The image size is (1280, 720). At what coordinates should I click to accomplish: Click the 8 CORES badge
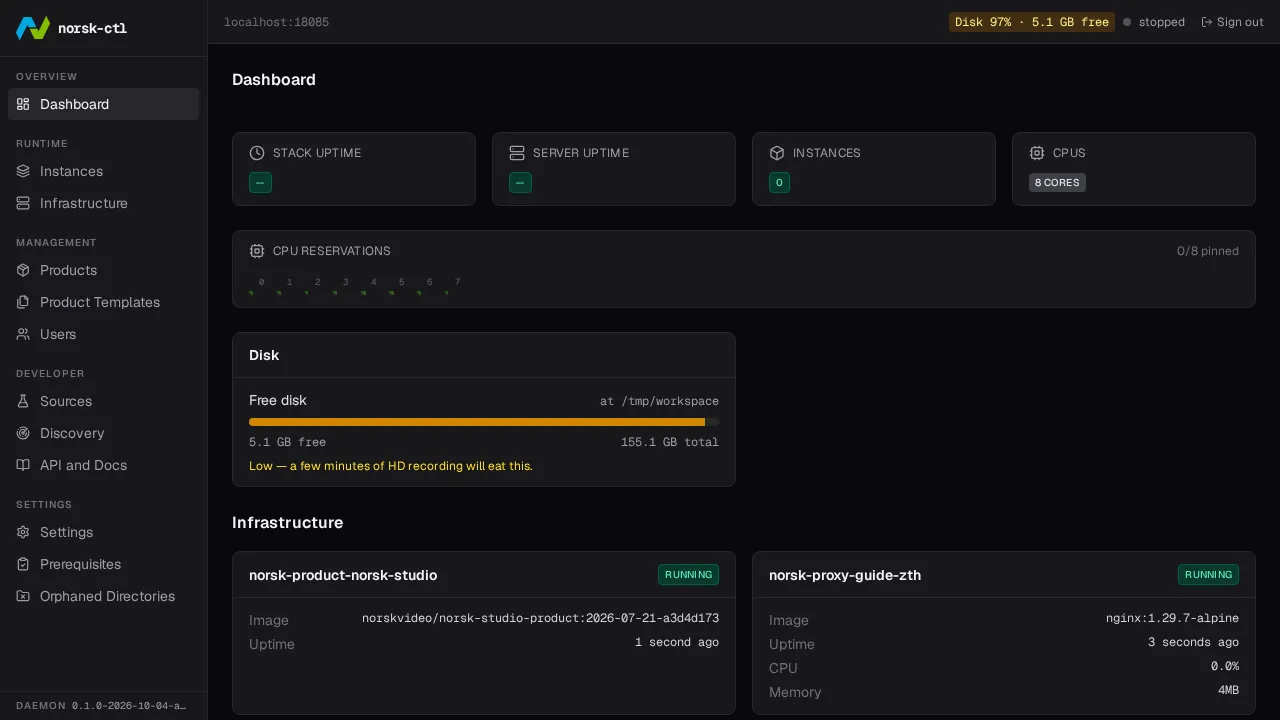1057,183
